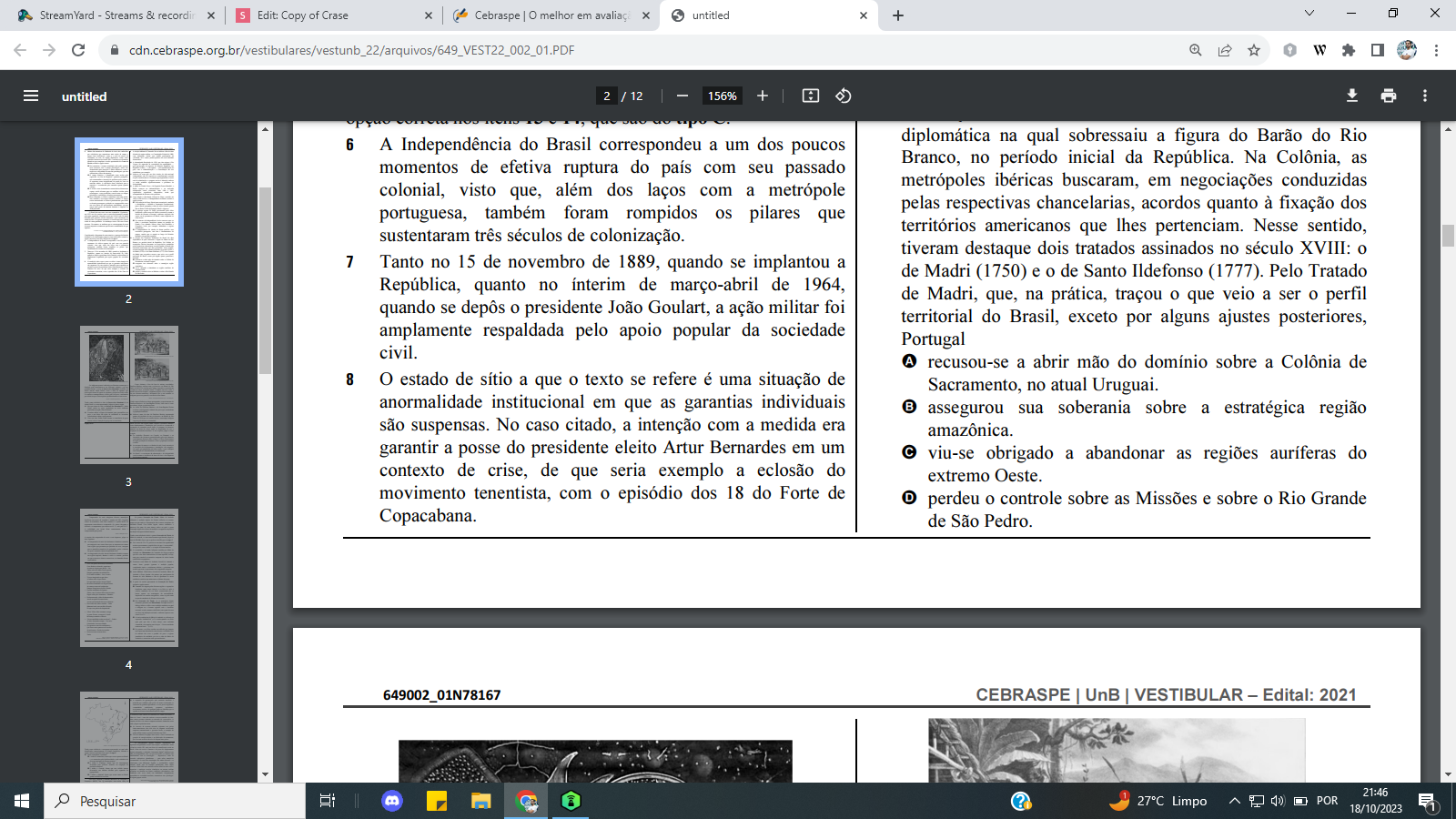Click the W extension icon

[1319, 50]
